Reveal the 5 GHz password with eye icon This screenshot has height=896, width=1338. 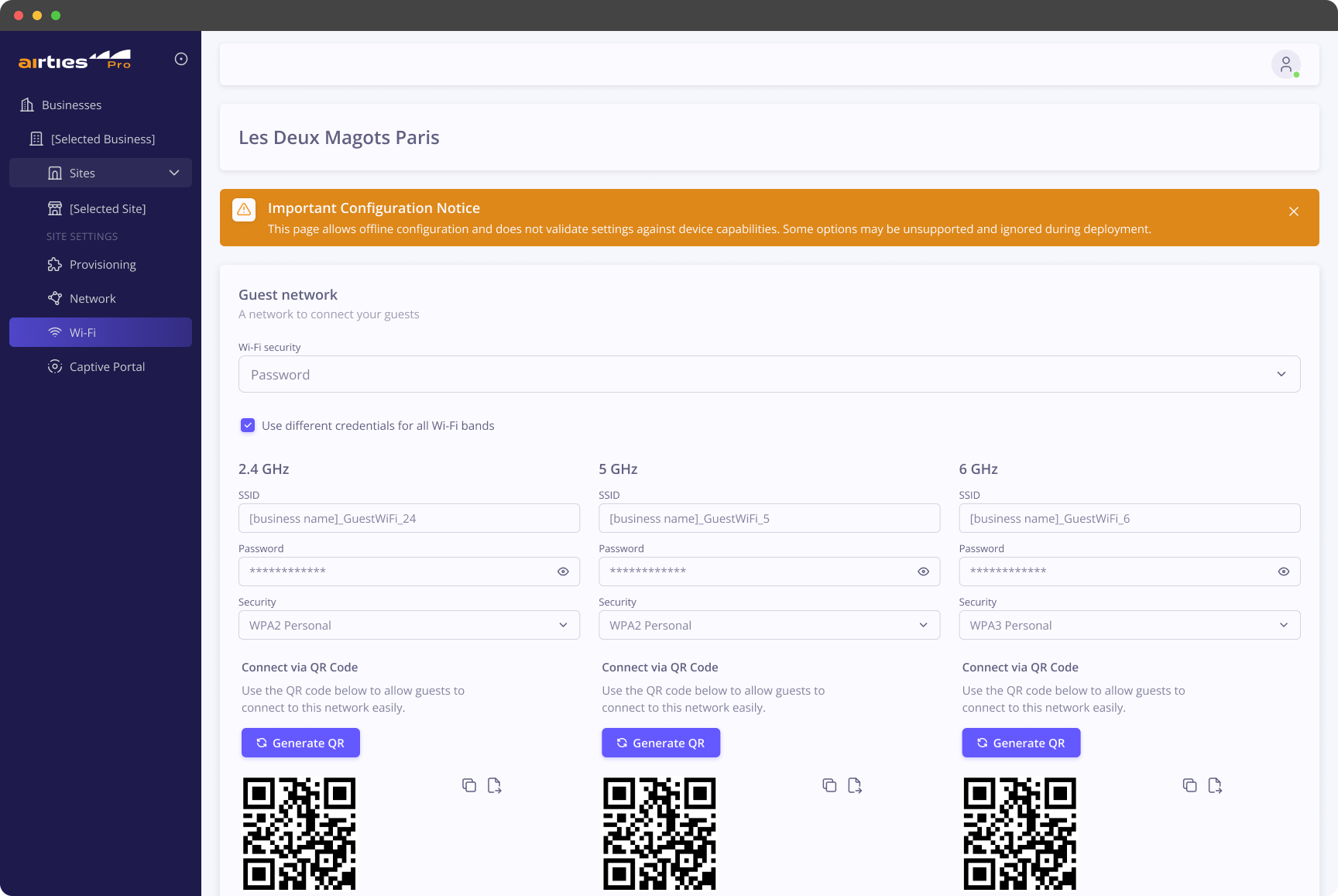pyautogui.click(x=923, y=572)
